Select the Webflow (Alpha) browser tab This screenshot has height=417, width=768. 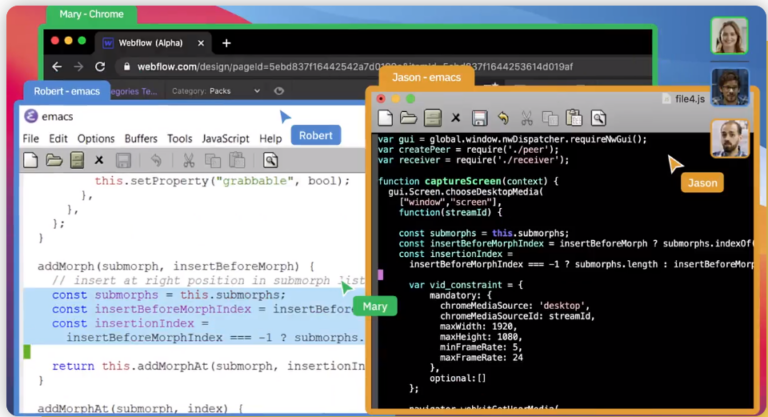[152, 43]
